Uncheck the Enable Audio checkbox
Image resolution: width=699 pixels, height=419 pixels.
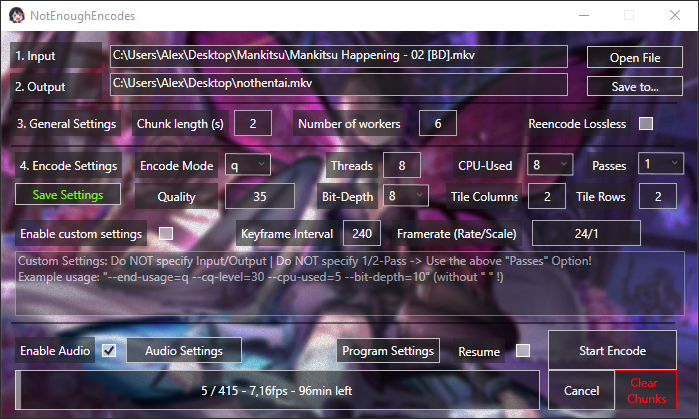tap(109, 350)
